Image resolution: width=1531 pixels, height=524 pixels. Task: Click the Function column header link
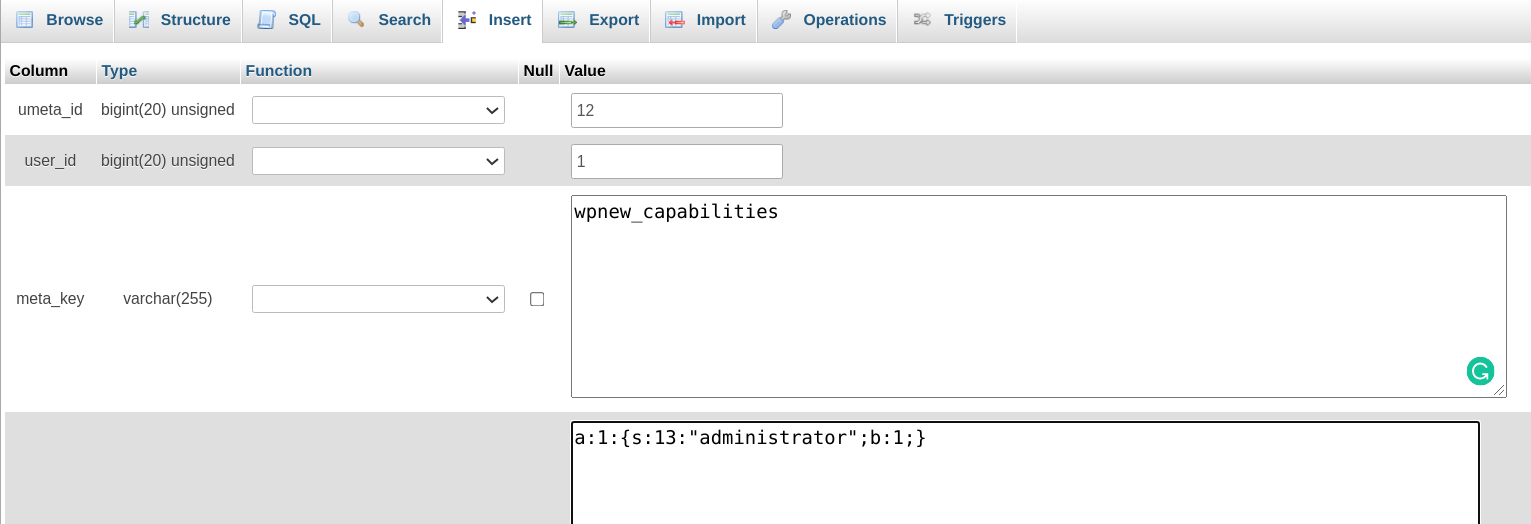tap(279, 71)
